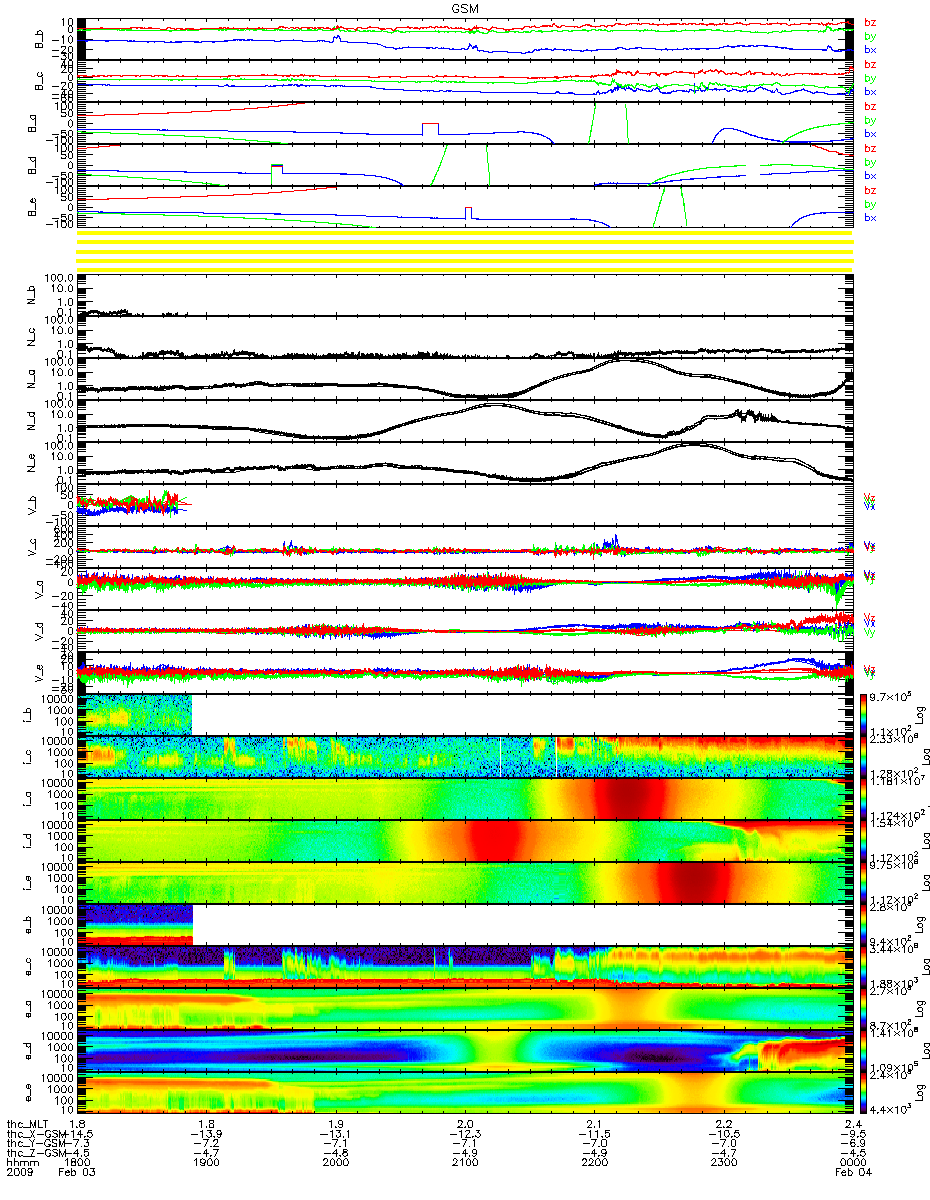Select the by legend entry of B_d panel
The width and height of the screenshot is (930, 1200).
click(870, 162)
